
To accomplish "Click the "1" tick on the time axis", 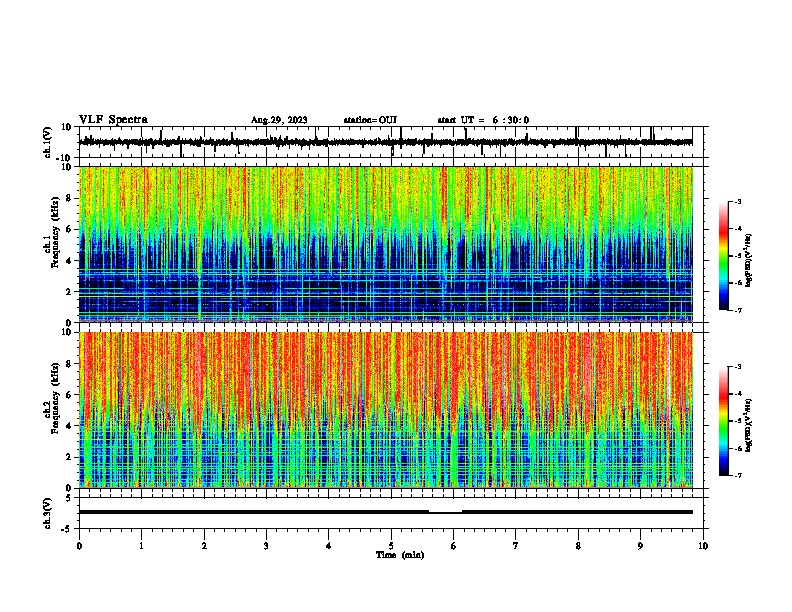I will (141, 546).
